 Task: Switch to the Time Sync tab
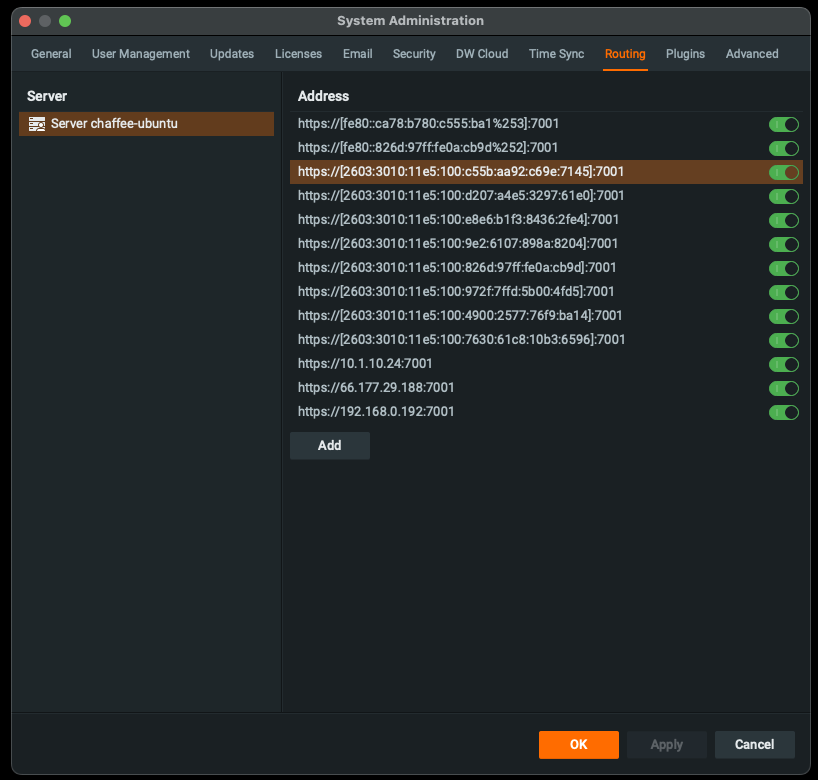coord(556,54)
